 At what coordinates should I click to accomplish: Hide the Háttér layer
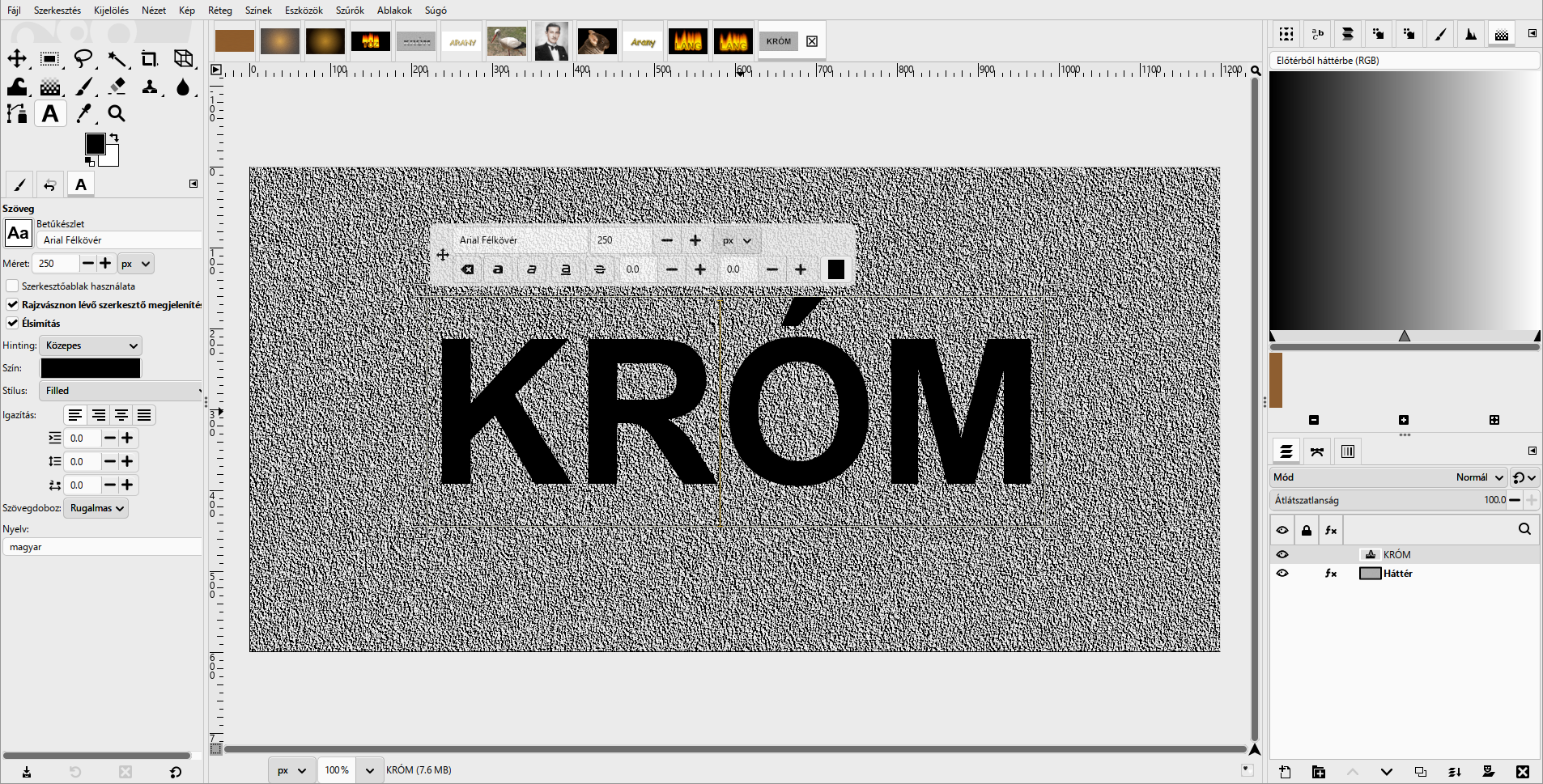pyautogui.click(x=1282, y=574)
